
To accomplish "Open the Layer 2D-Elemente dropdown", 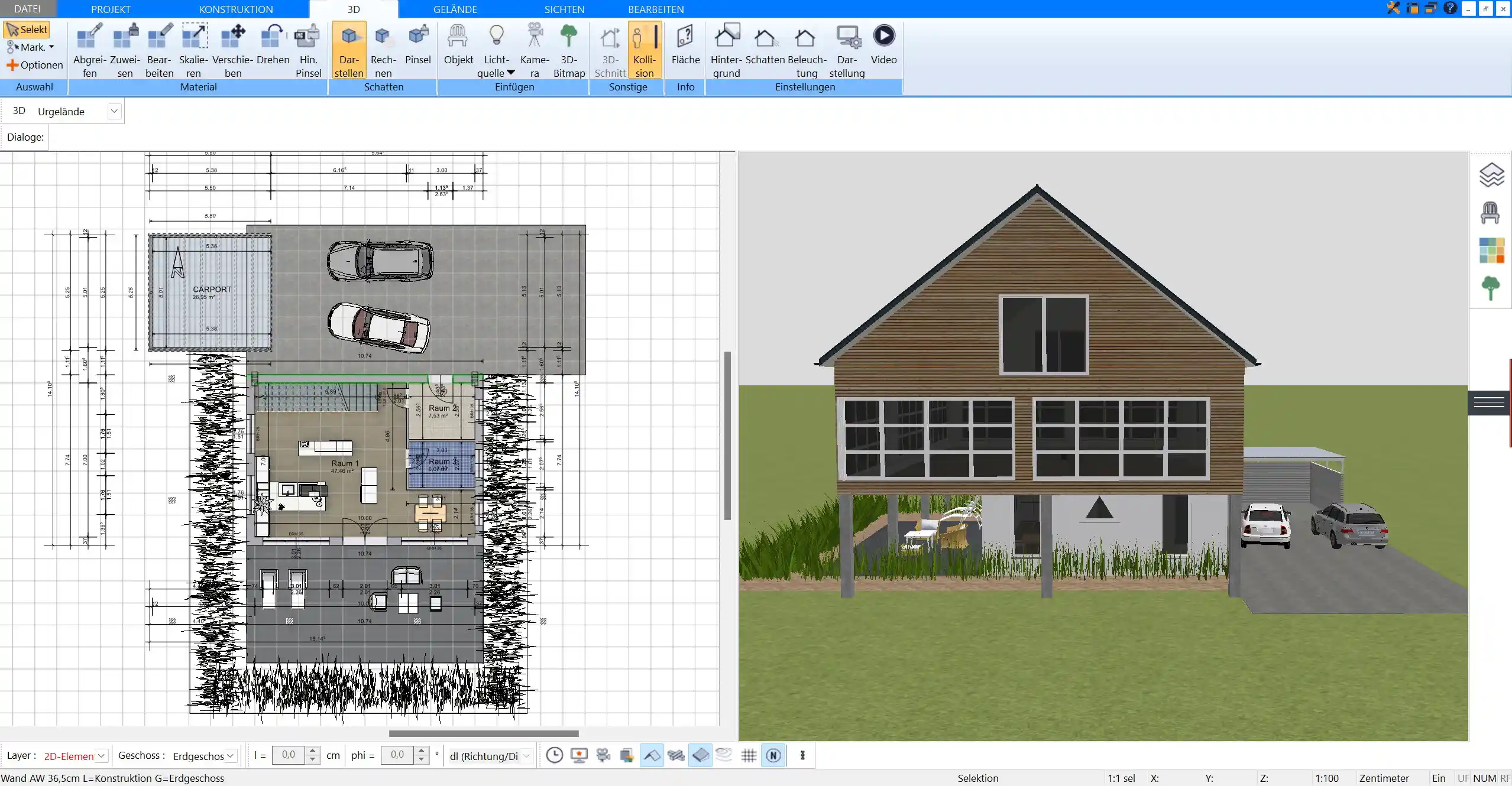I will pyautogui.click(x=102, y=756).
